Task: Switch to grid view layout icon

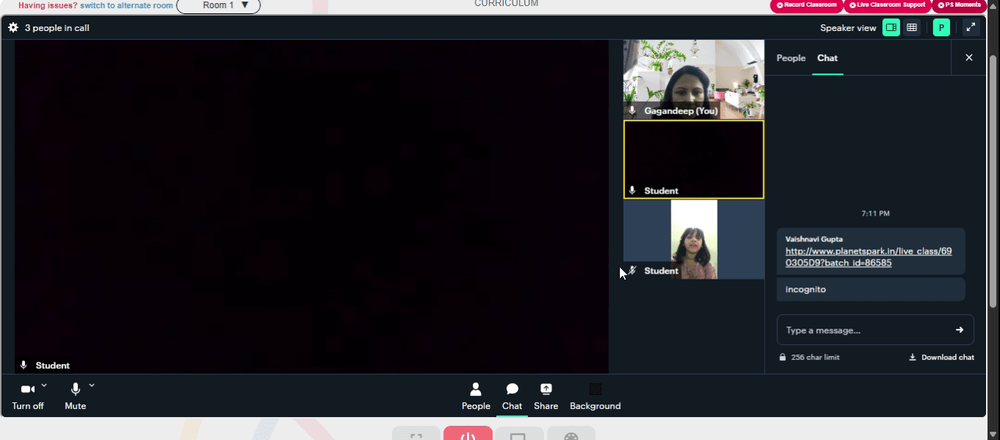Action: (x=912, y=27)
